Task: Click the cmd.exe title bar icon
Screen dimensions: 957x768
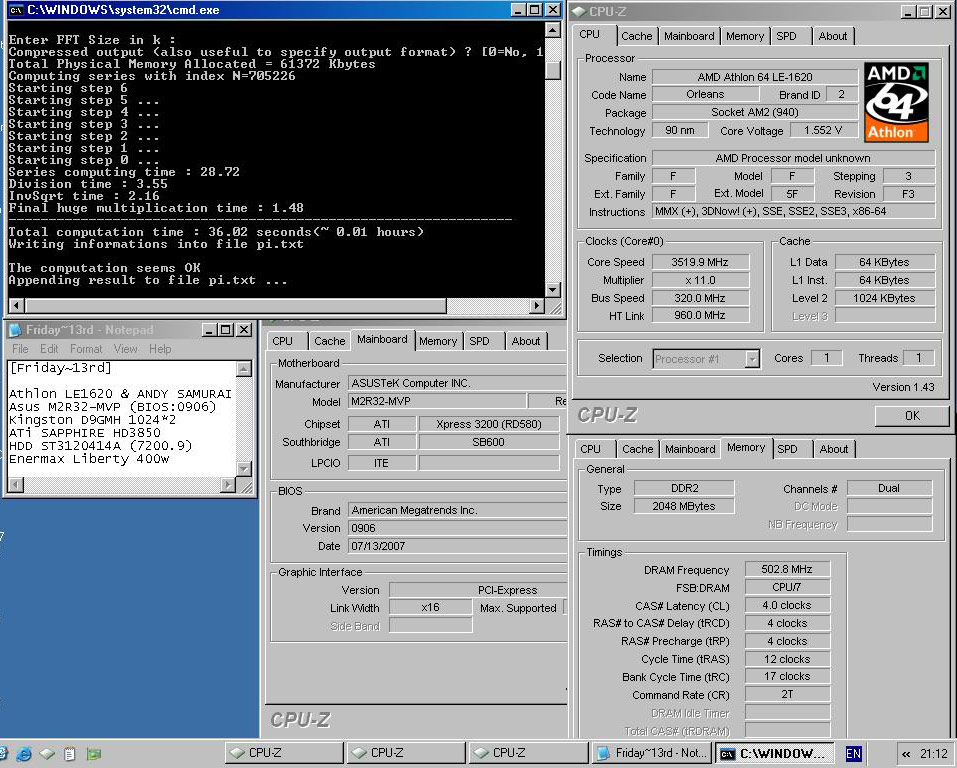Action: pyautogui.click(x=16, y=10)
